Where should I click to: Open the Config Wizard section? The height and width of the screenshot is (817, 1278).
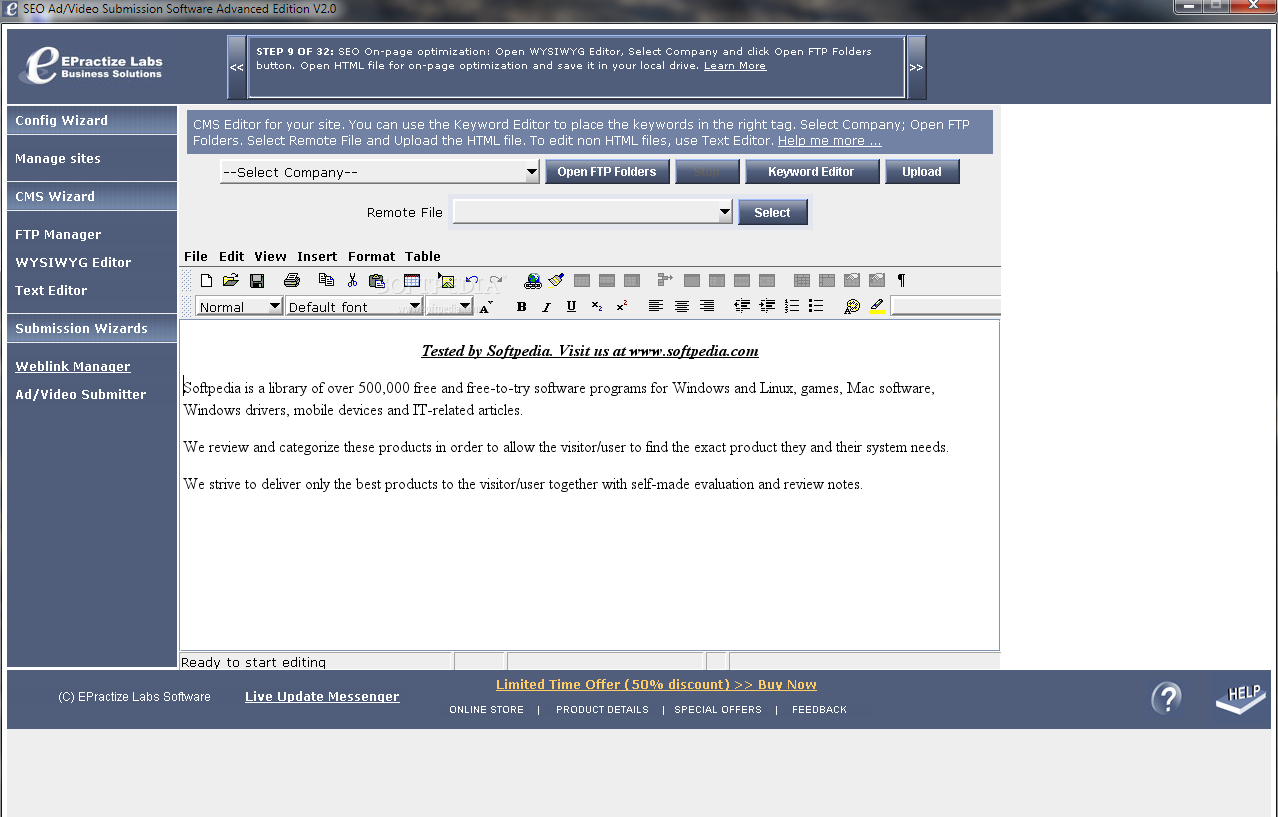click(92, 120)
